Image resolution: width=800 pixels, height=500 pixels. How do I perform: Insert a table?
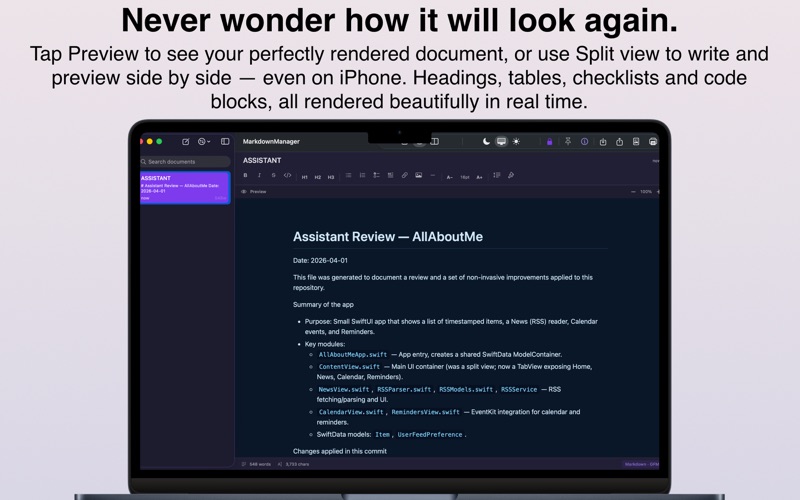tap(390, 176)
